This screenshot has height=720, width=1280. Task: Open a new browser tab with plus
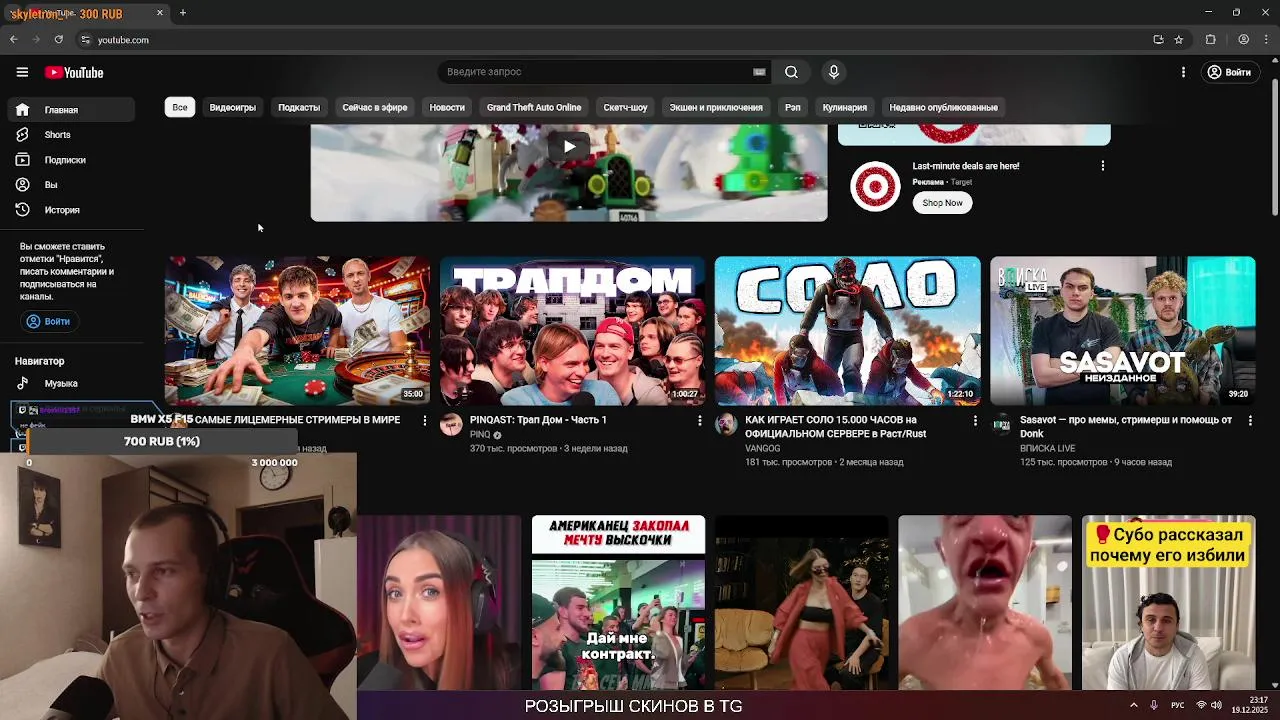tap(183, 13)
